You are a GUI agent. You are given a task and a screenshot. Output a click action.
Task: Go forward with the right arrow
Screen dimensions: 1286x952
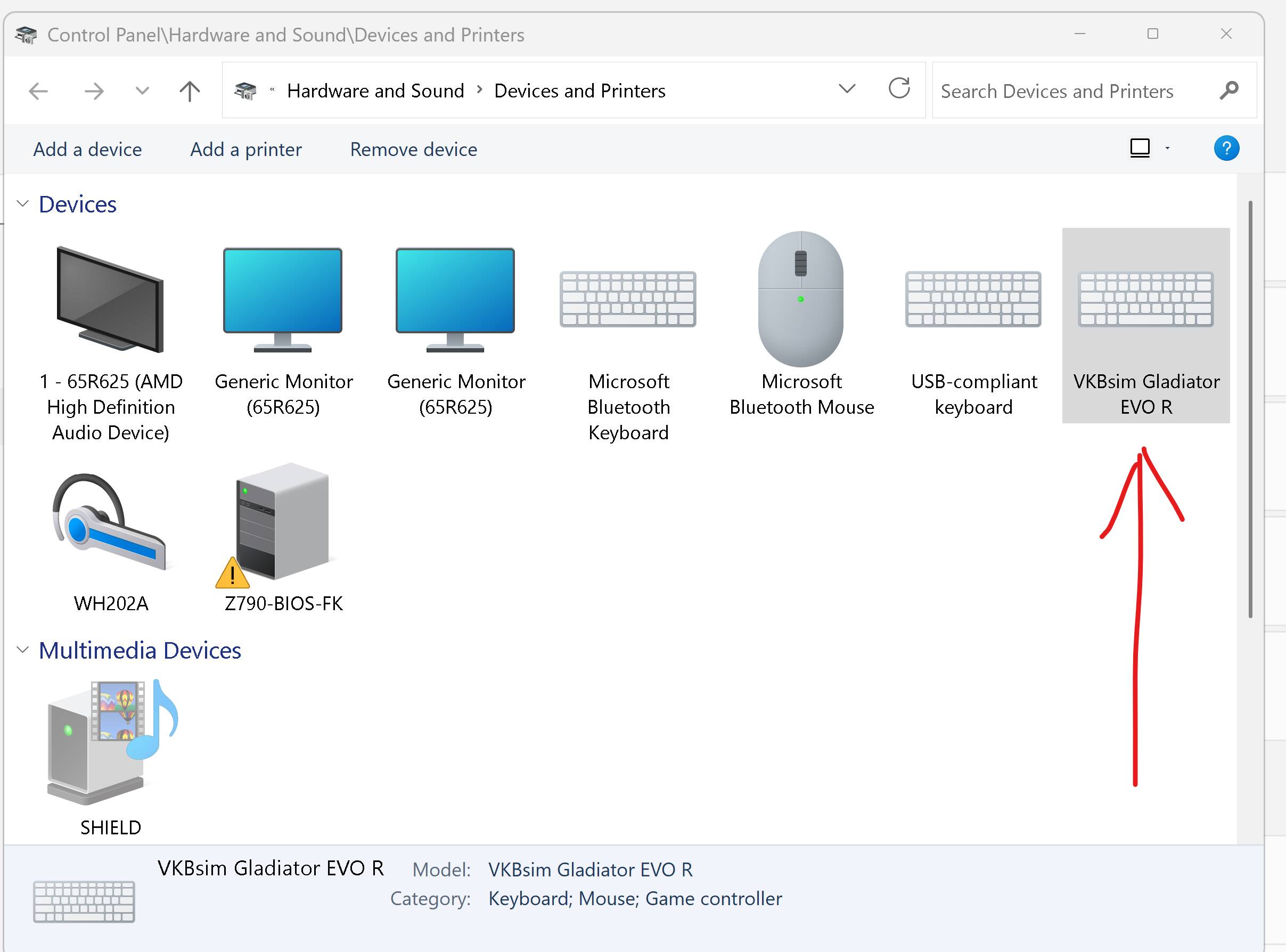[x=94, y=91]
